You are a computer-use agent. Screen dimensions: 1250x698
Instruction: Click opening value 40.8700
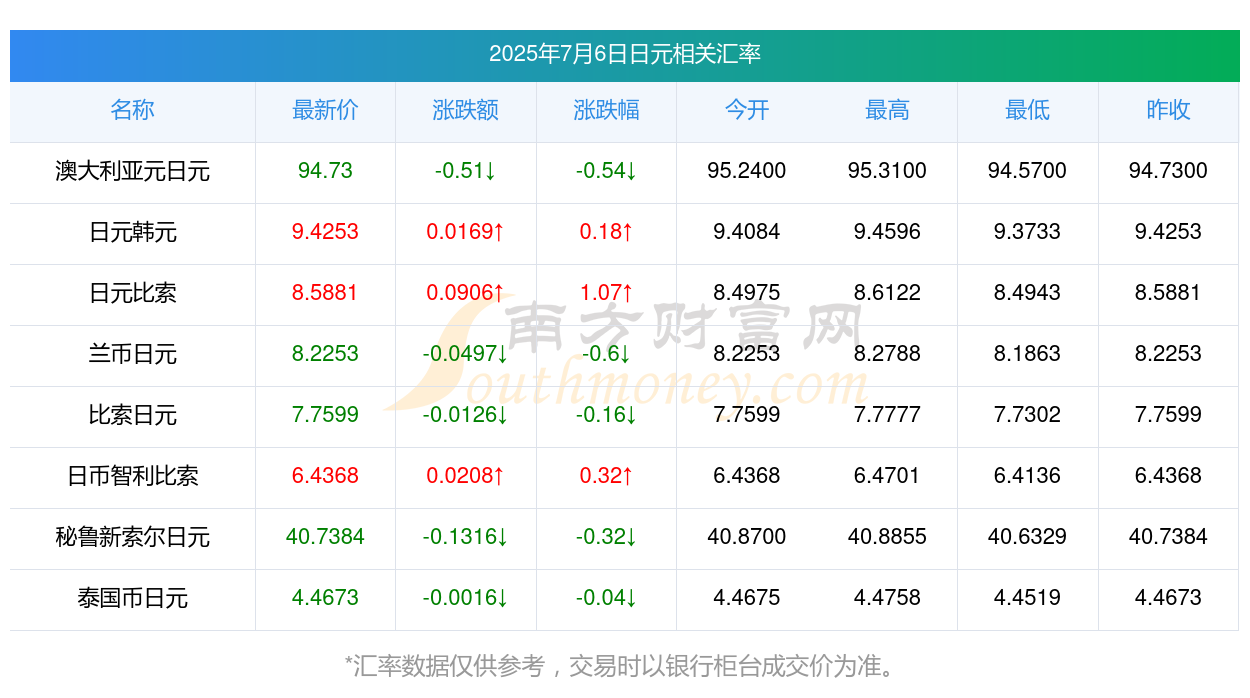coord(747,537)
